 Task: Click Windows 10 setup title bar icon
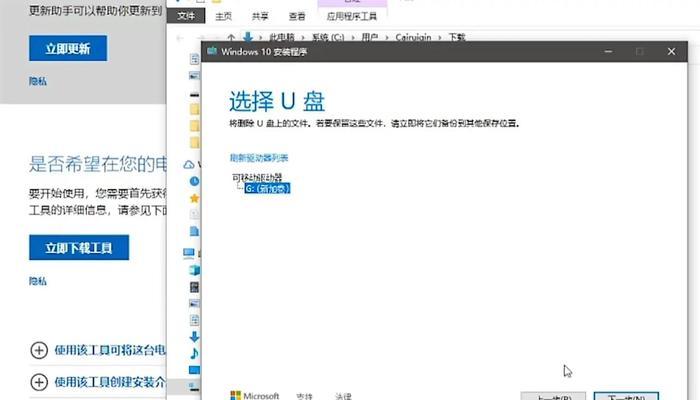coord(212,51)
